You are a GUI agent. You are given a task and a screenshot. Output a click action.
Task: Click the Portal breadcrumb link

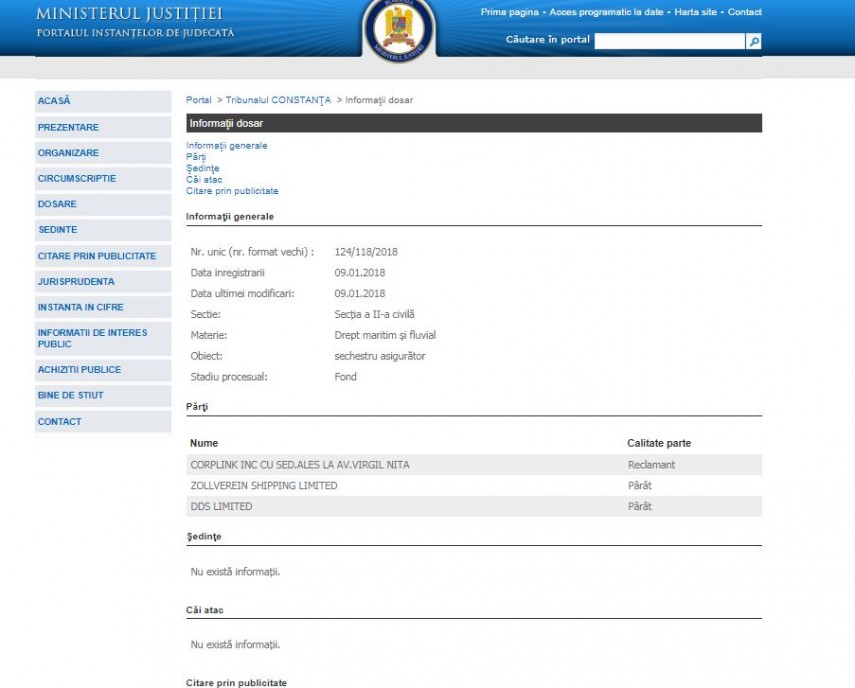click(x=198, y=100)
